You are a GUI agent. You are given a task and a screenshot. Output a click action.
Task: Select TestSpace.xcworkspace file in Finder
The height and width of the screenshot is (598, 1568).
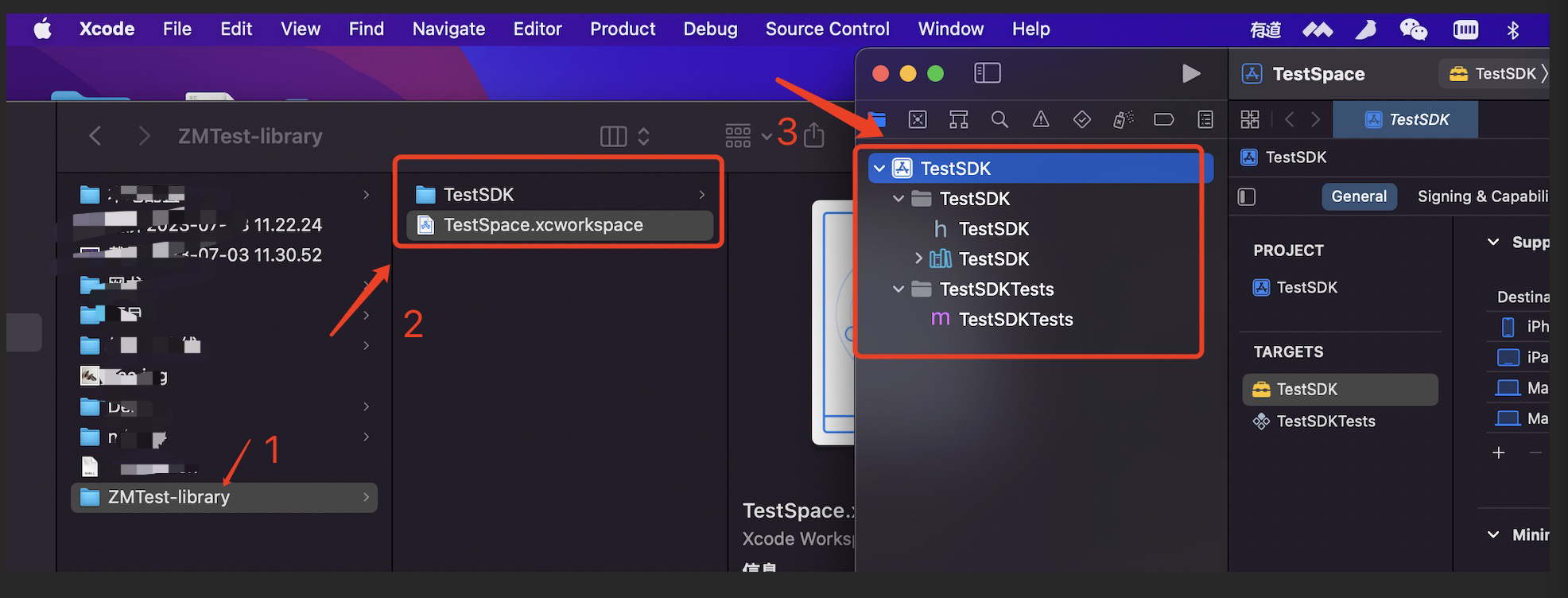(560, 225)
